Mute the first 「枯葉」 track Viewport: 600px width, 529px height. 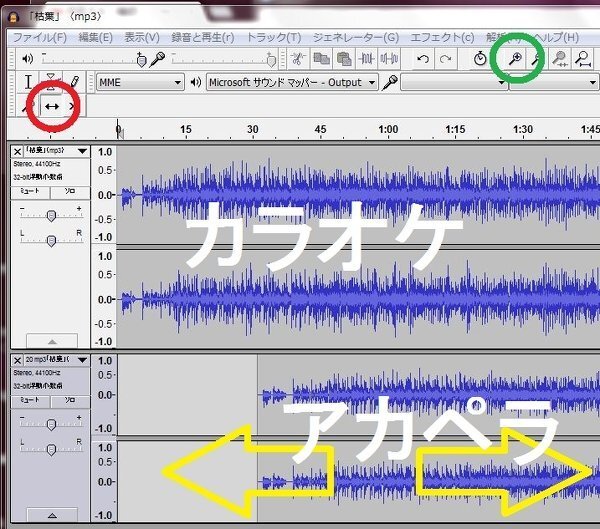[30, 192]
